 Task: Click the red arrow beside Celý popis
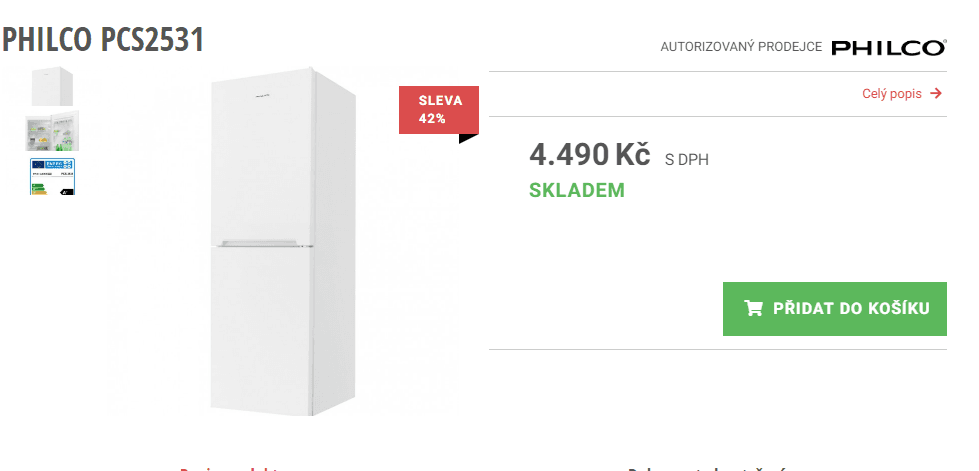(x=936, y=94)
